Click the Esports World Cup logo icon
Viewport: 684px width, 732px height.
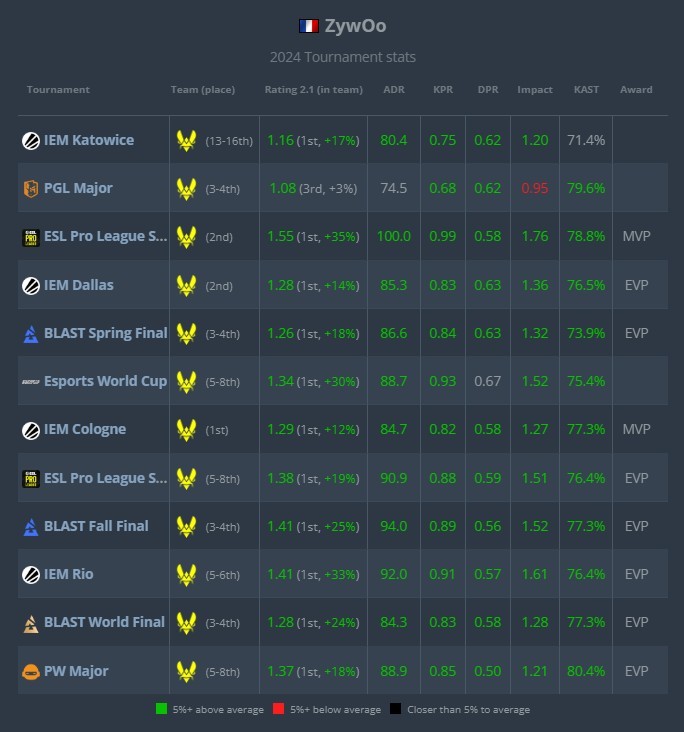point(31,381)
